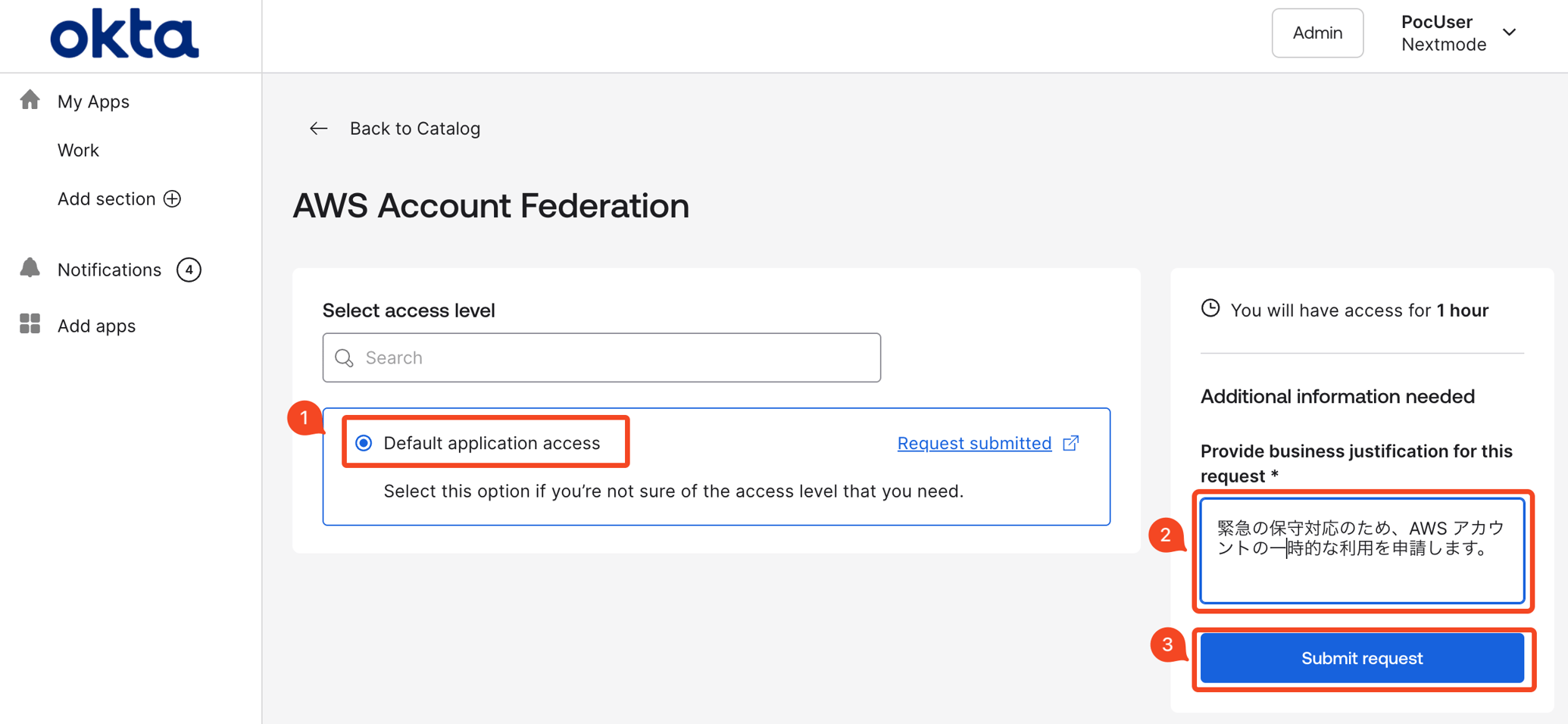Click the access level Search field

601,357
